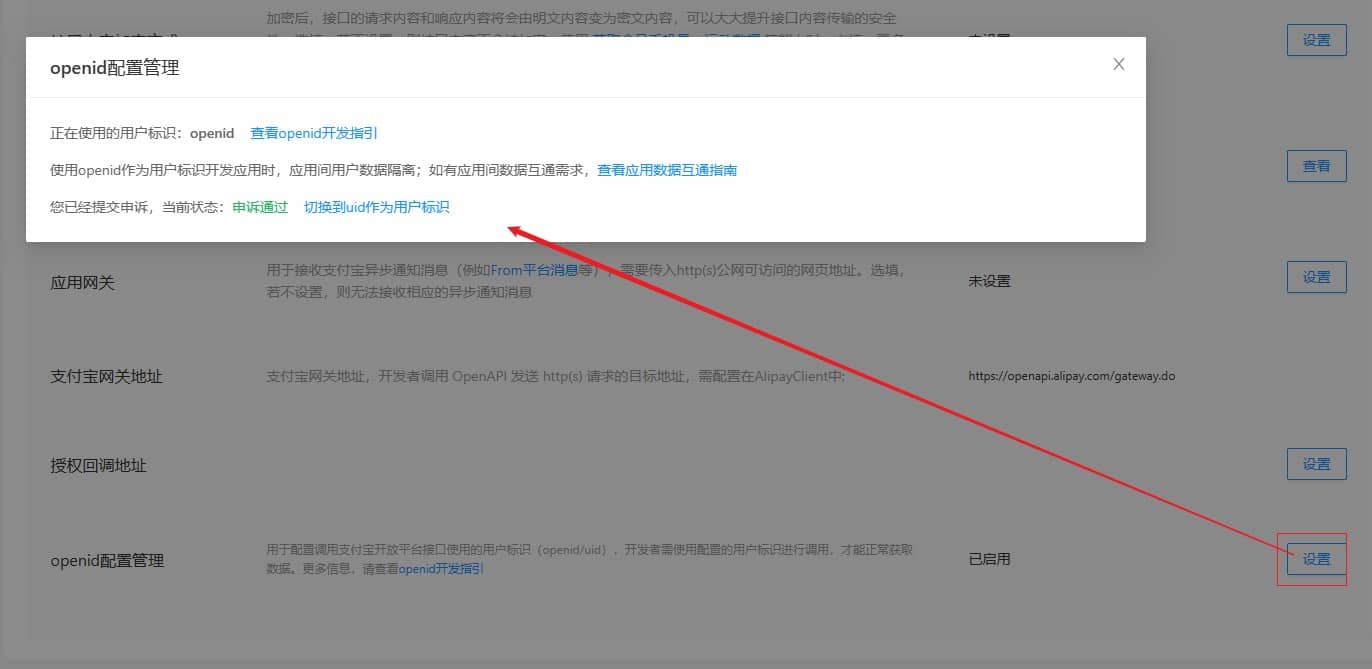Click the openid配置管理 title in the dialog header

[115, 68]
